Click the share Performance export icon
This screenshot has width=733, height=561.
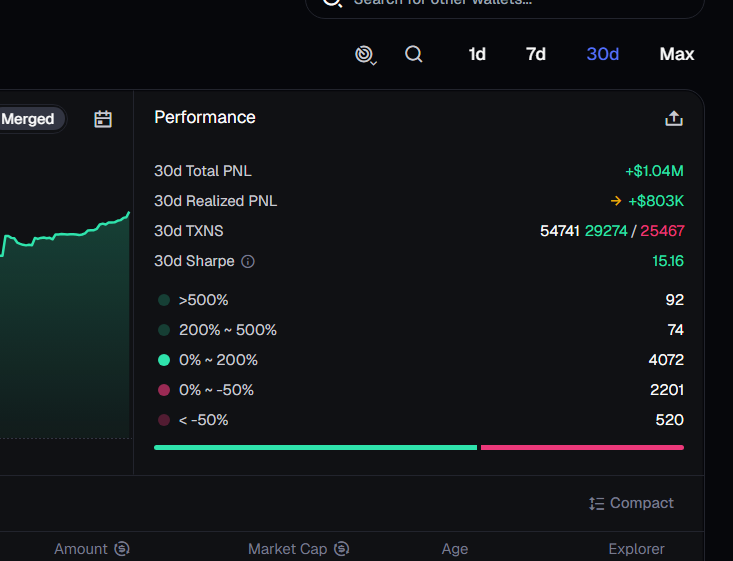point(674,118)
